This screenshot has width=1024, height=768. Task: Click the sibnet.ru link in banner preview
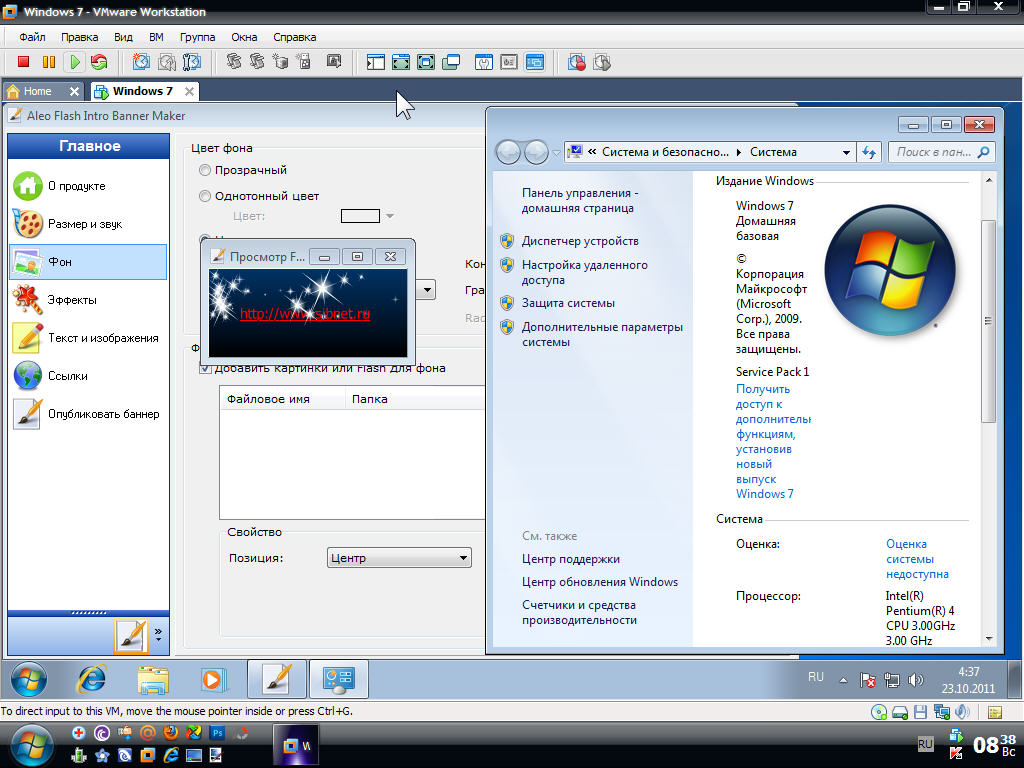coord(305,314)
